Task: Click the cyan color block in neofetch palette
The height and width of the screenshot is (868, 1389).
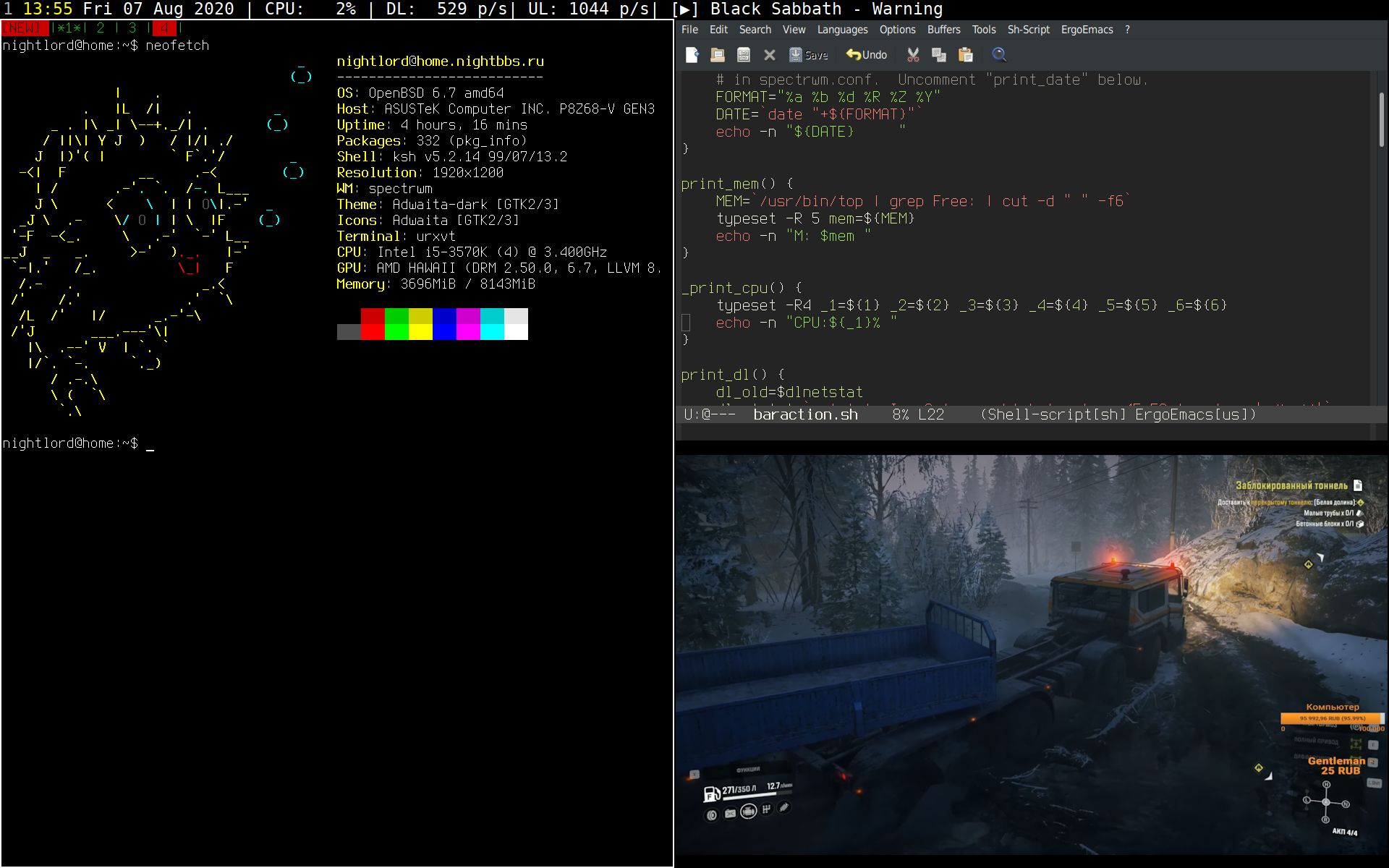Action: coord(492,324)
